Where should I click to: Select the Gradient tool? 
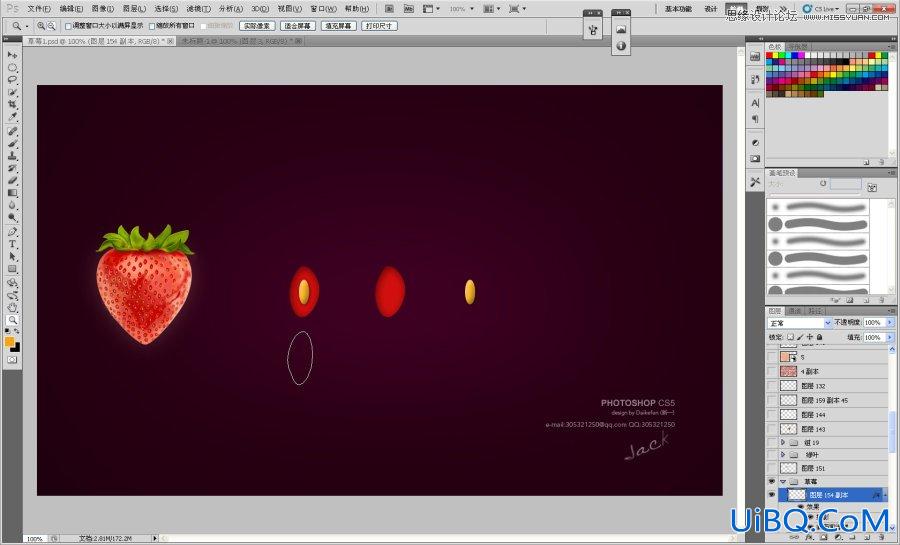[x=12, y=193]
